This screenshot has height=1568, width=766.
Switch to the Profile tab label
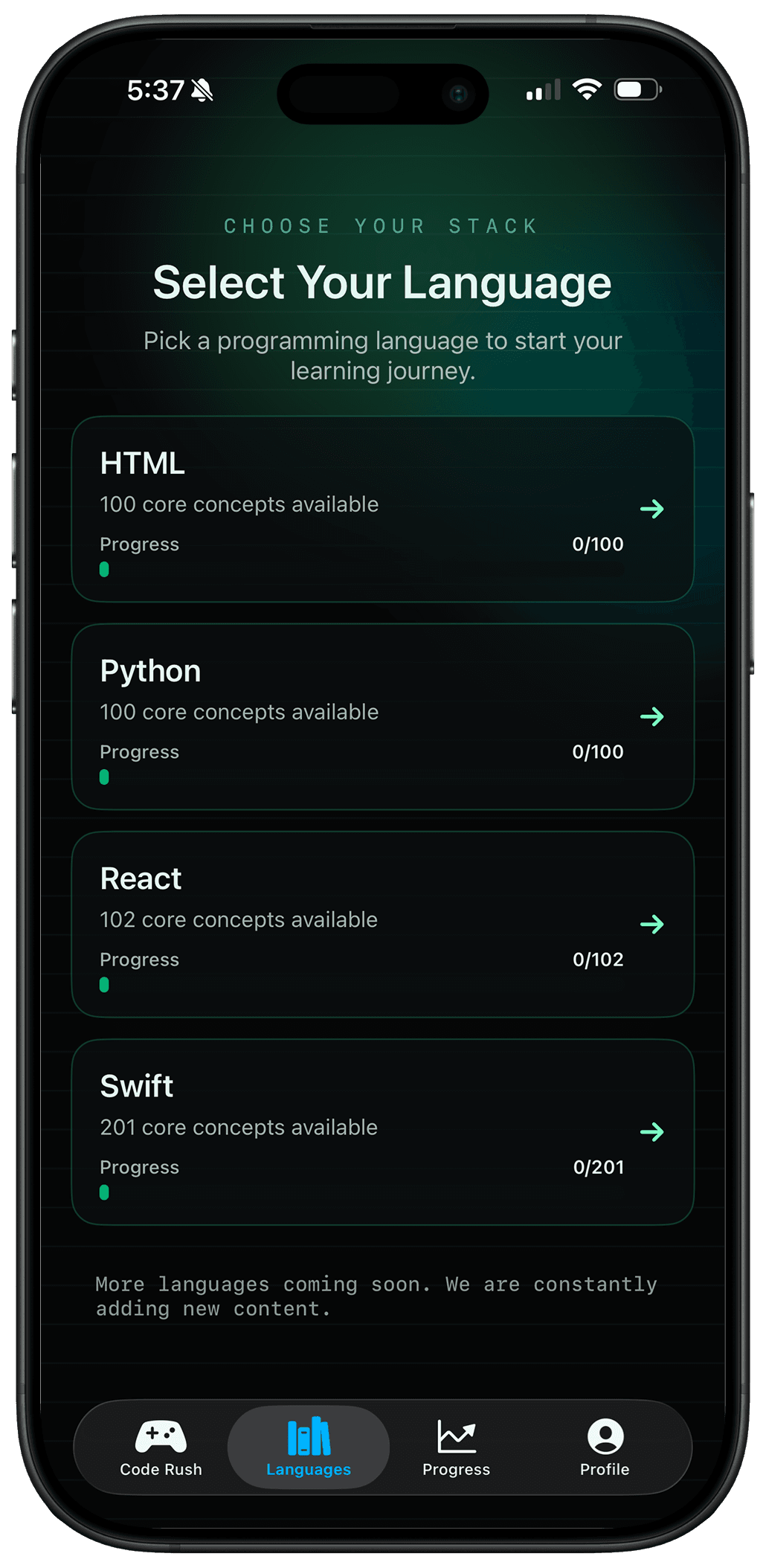(x=605, y=1469)
